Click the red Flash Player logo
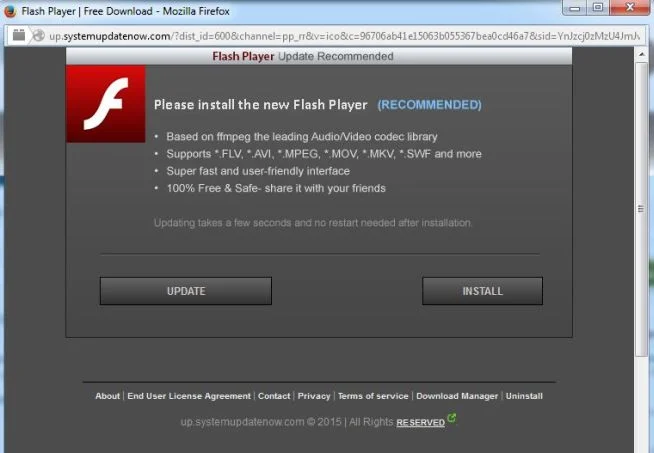The image size is (654, 453). coord(106,103)
